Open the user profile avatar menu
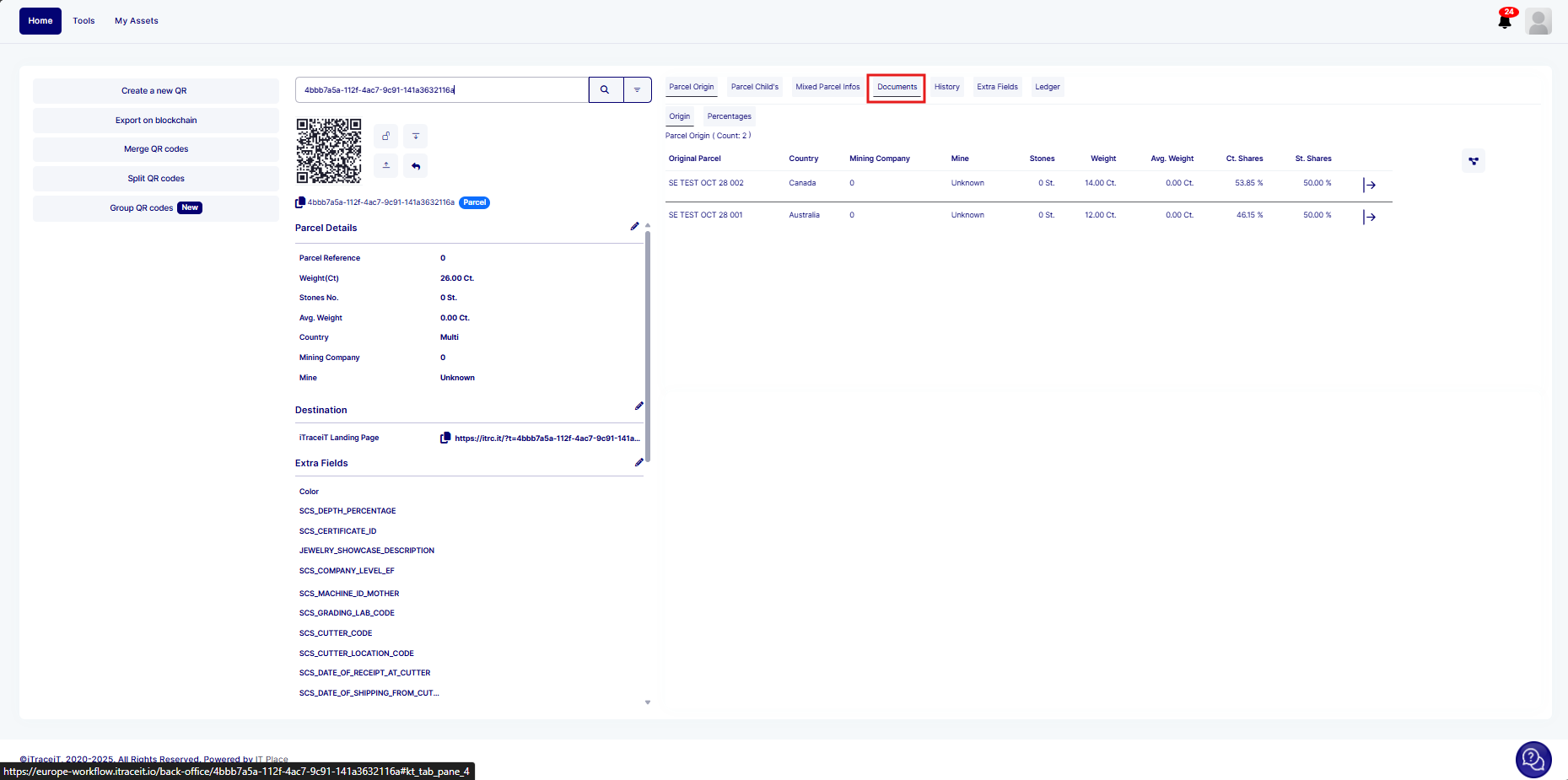This screenshot has height=780, width=1568. [1538, 21]
